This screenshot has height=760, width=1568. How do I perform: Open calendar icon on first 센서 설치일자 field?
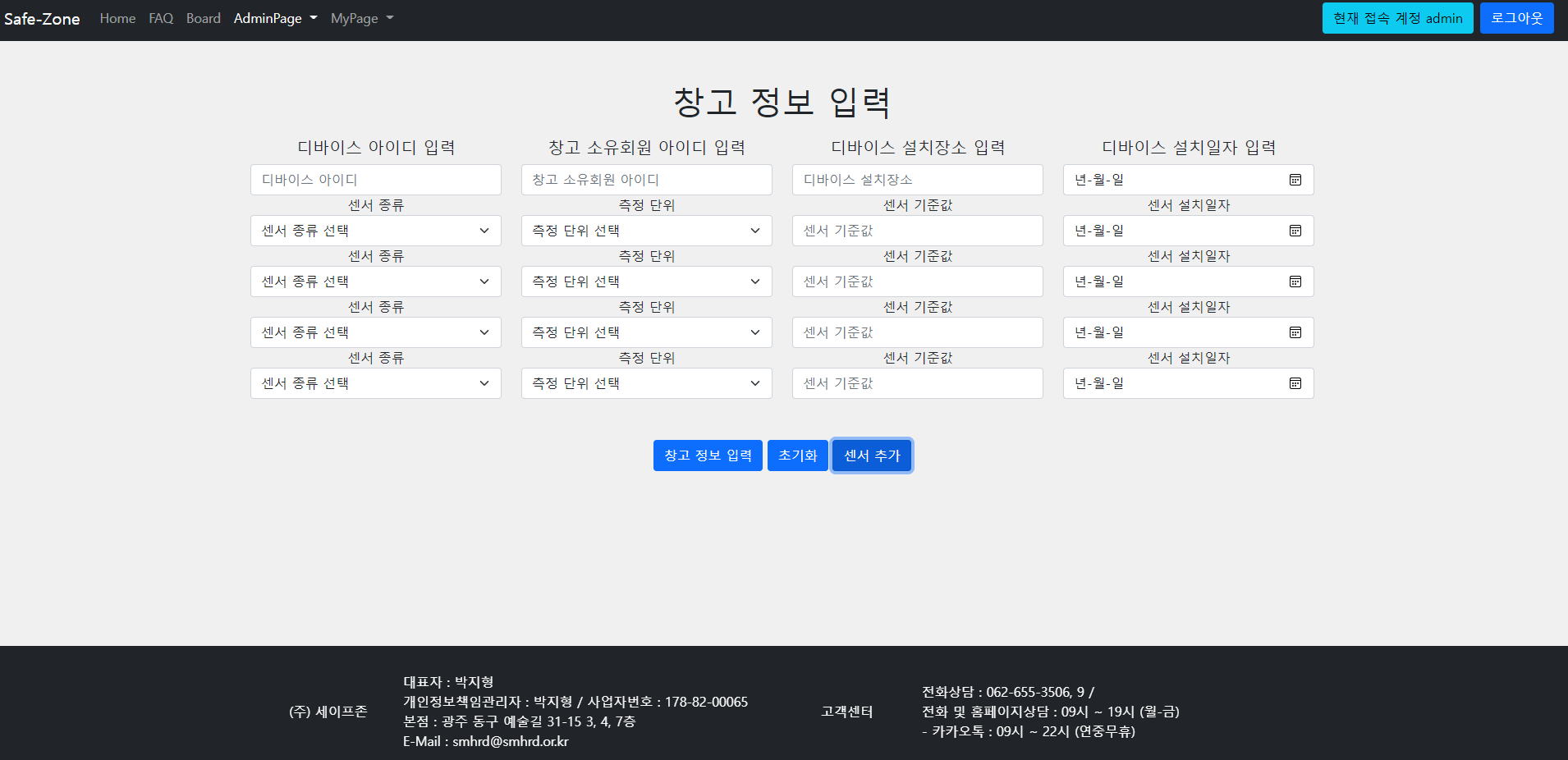(1295, 231)
